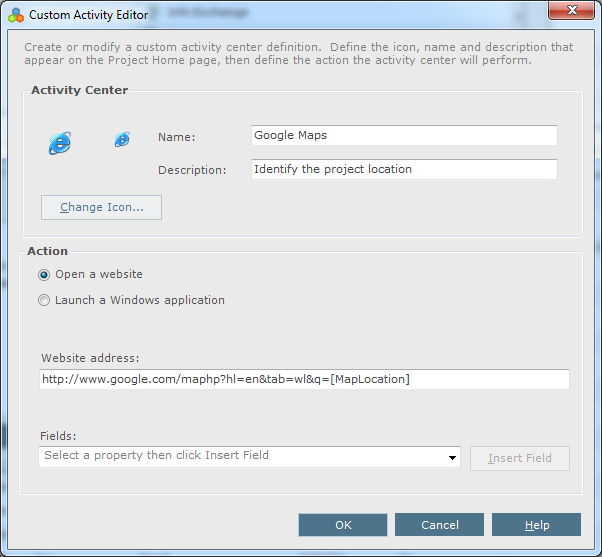This screenshot has height=557, width=602.
Task: Confirm with the OK button
Action: pyautogui.click(x=343, y=525)
